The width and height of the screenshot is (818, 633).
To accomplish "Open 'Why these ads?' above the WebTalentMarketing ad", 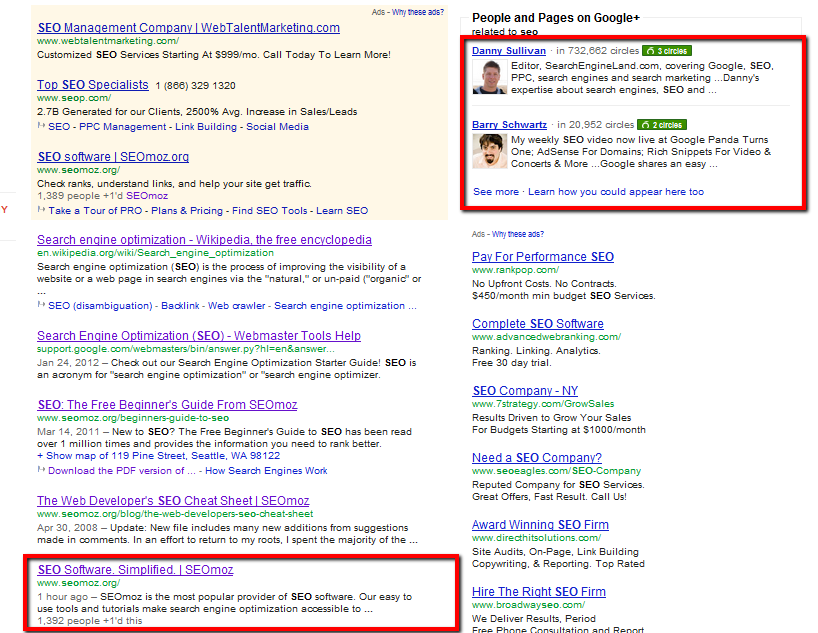I will [x=418, y=12].
